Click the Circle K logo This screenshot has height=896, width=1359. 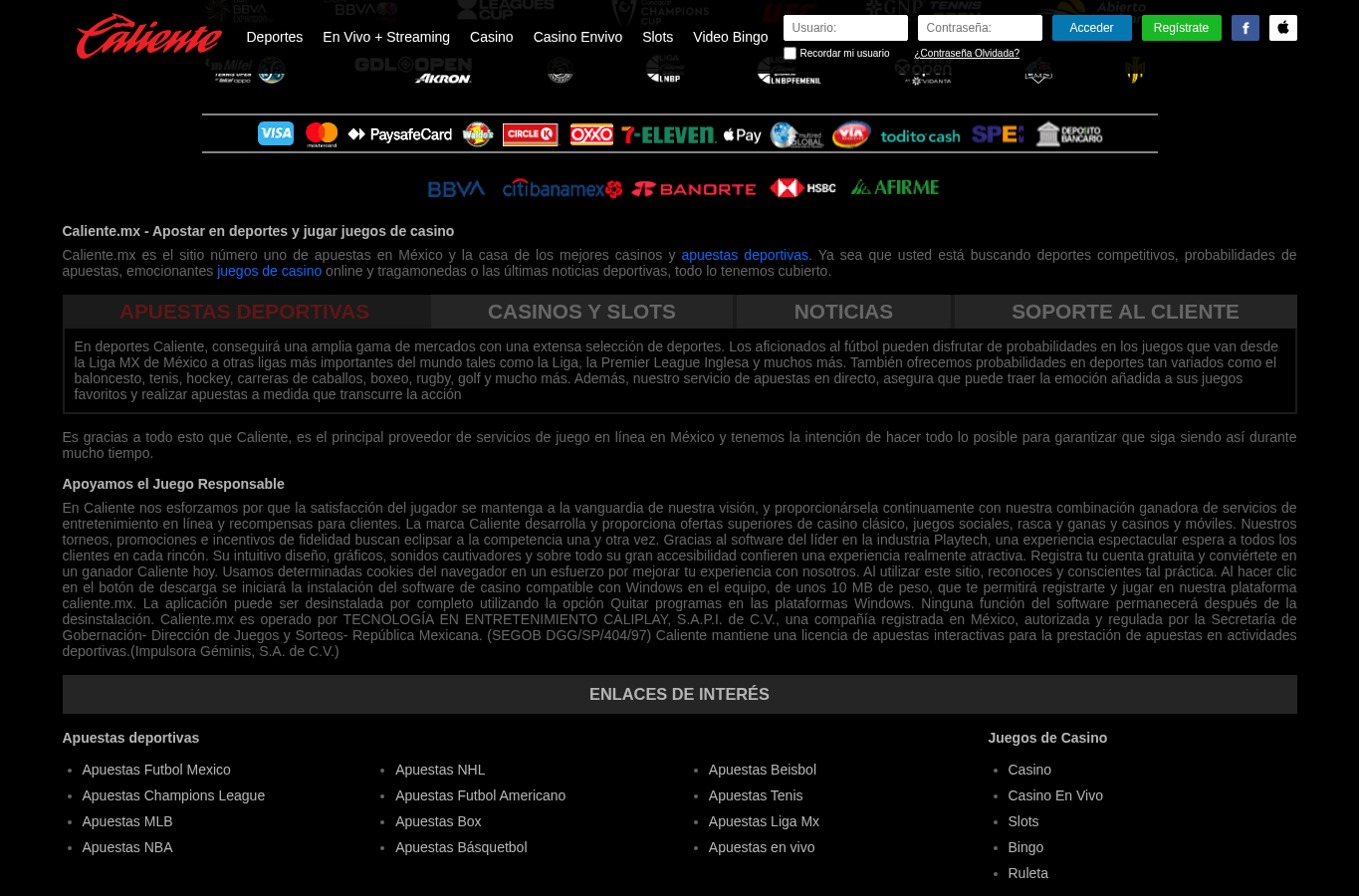pos(531,134)
